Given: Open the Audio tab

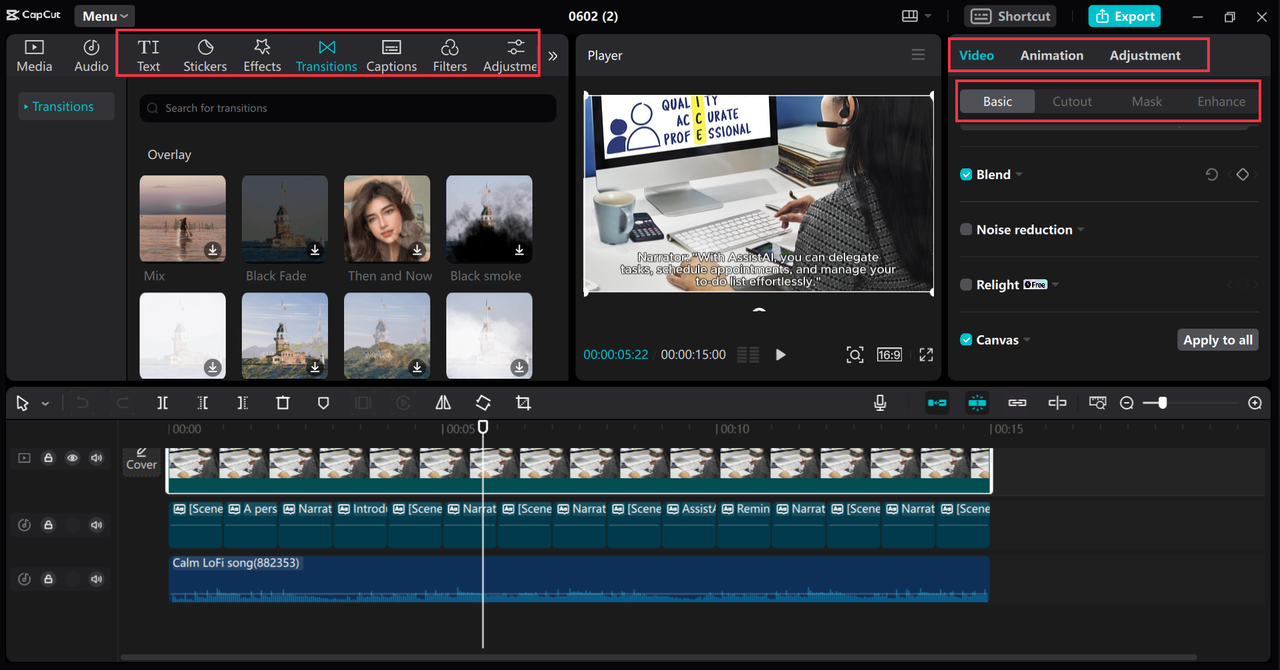Looking at the screenshot, I should (x=91, y=56).
